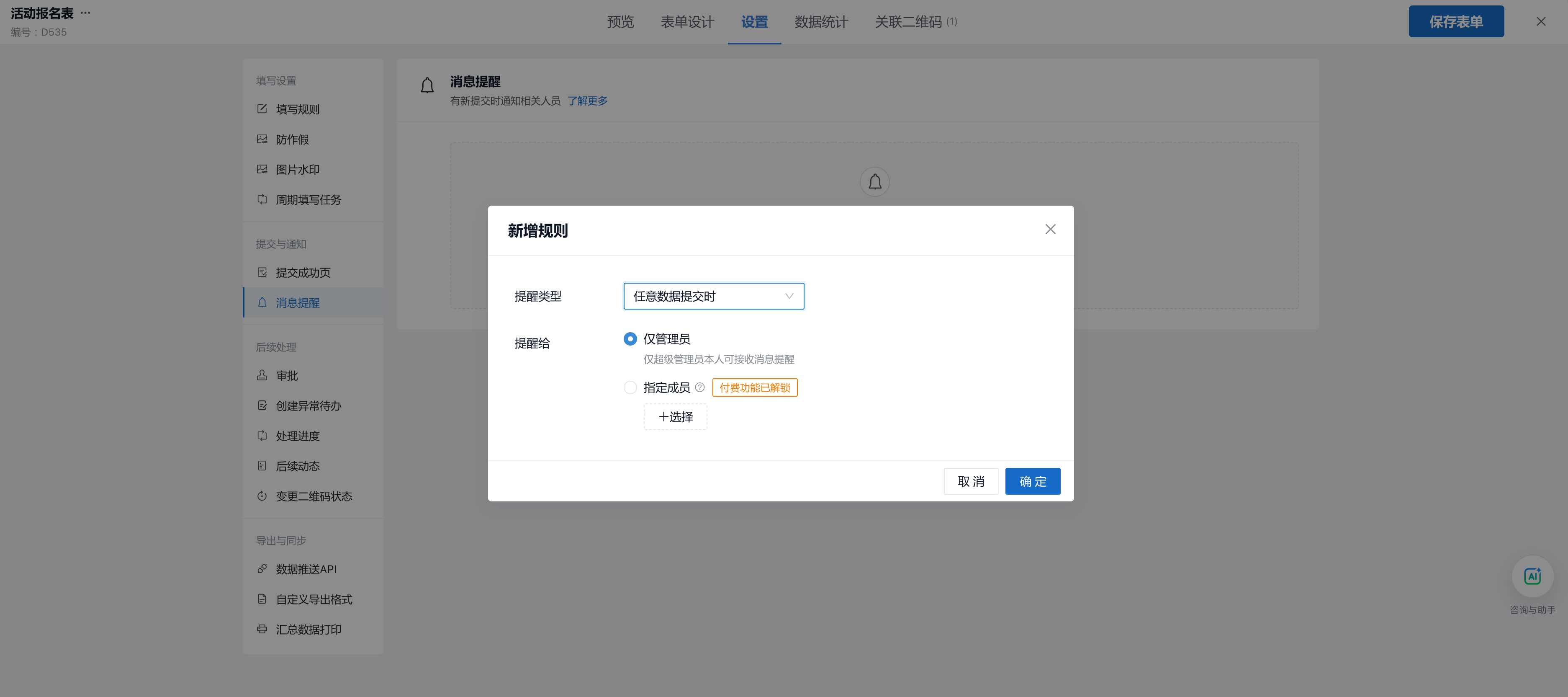Click the 防作假 sidebar icon
The width and height of the screenshot is (1568, 697).
pyautogui.click(x=262, y=139)
